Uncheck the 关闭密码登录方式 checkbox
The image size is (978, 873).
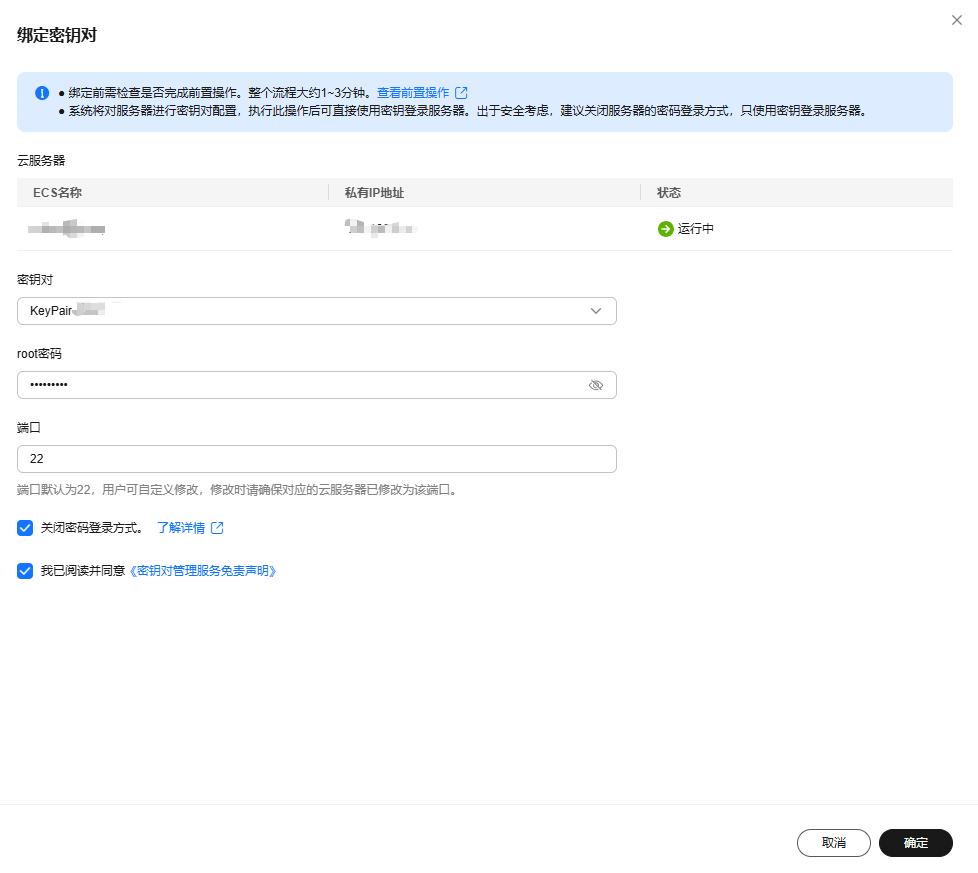25,528
